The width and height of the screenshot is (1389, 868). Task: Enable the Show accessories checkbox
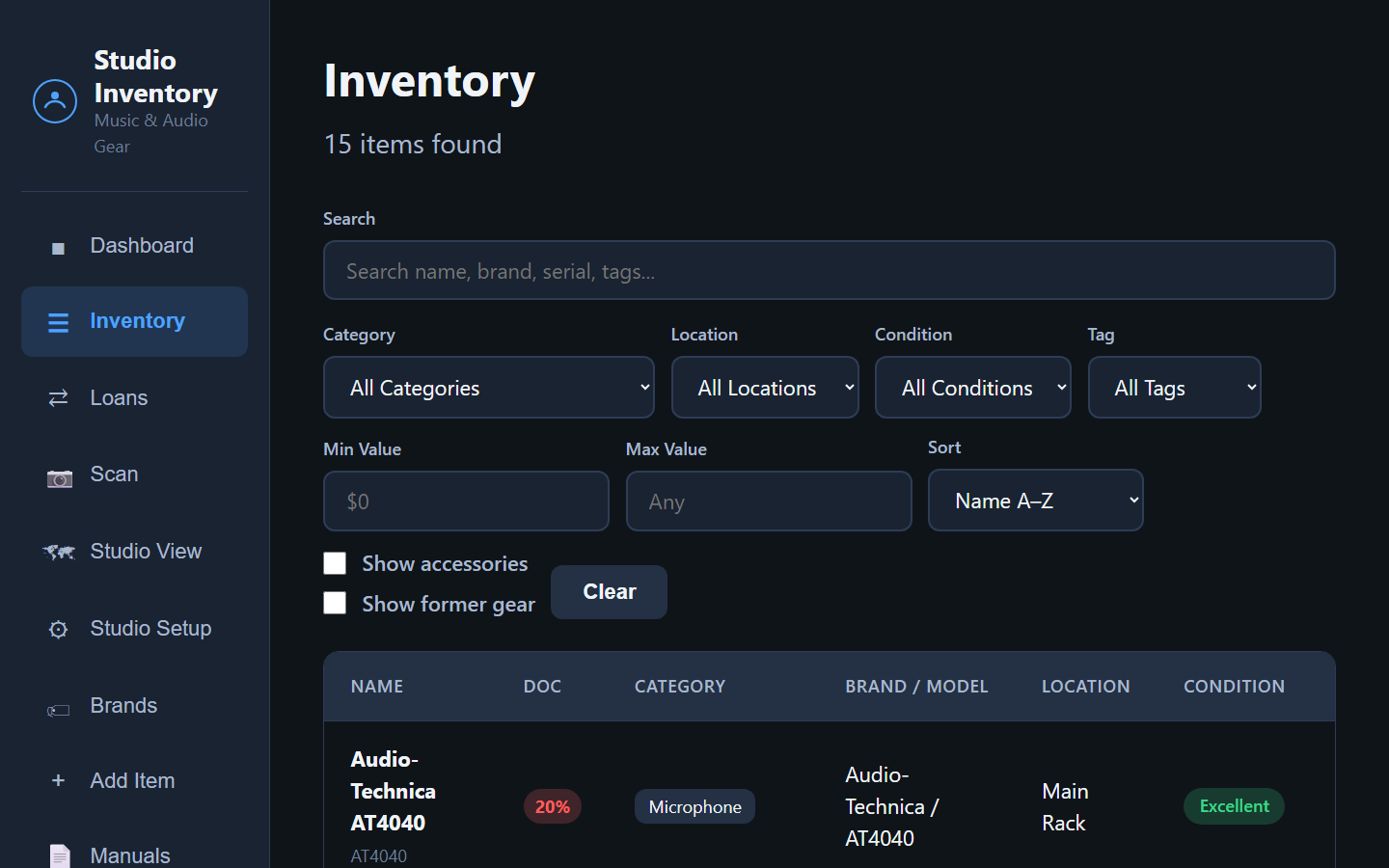click(335, 563)
